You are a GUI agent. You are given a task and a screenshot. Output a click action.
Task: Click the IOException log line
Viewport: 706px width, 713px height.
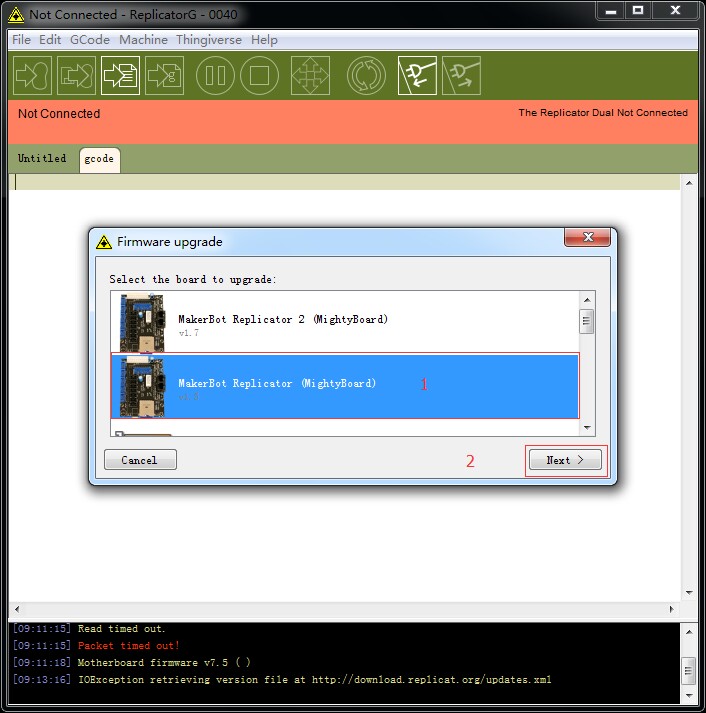point(315,680)
